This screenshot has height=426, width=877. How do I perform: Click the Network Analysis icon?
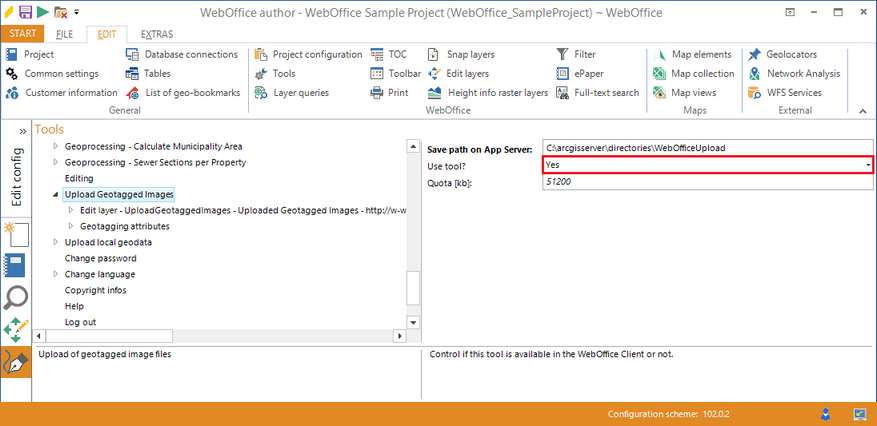tap(755, 73)
